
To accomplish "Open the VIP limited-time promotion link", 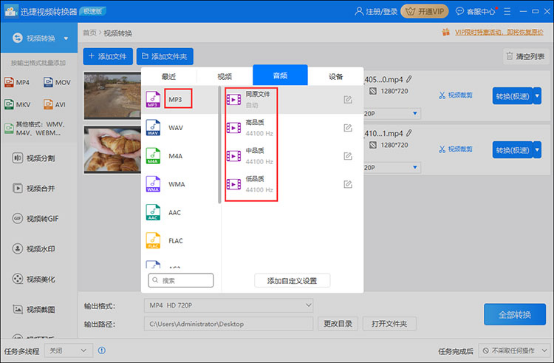I will 499,32.
